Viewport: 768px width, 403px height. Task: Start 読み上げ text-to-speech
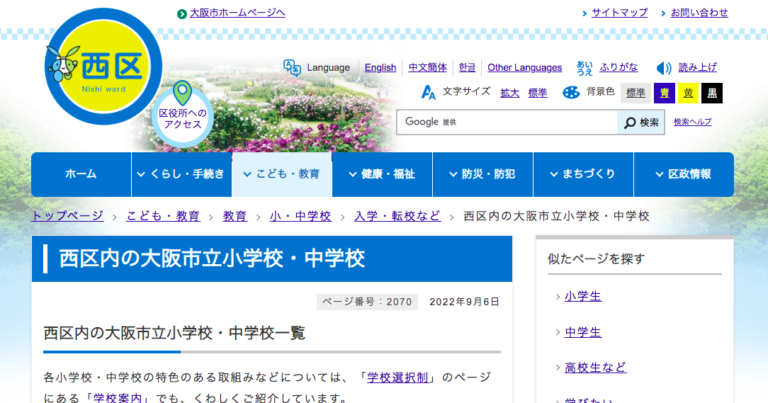(x=697, y=67)
